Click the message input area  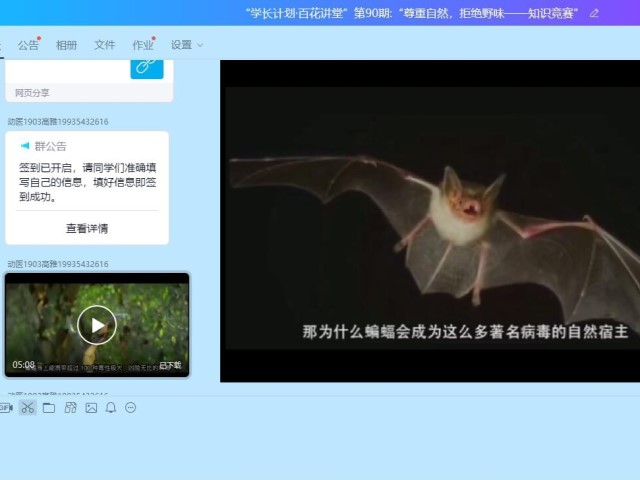coord(320,449)
